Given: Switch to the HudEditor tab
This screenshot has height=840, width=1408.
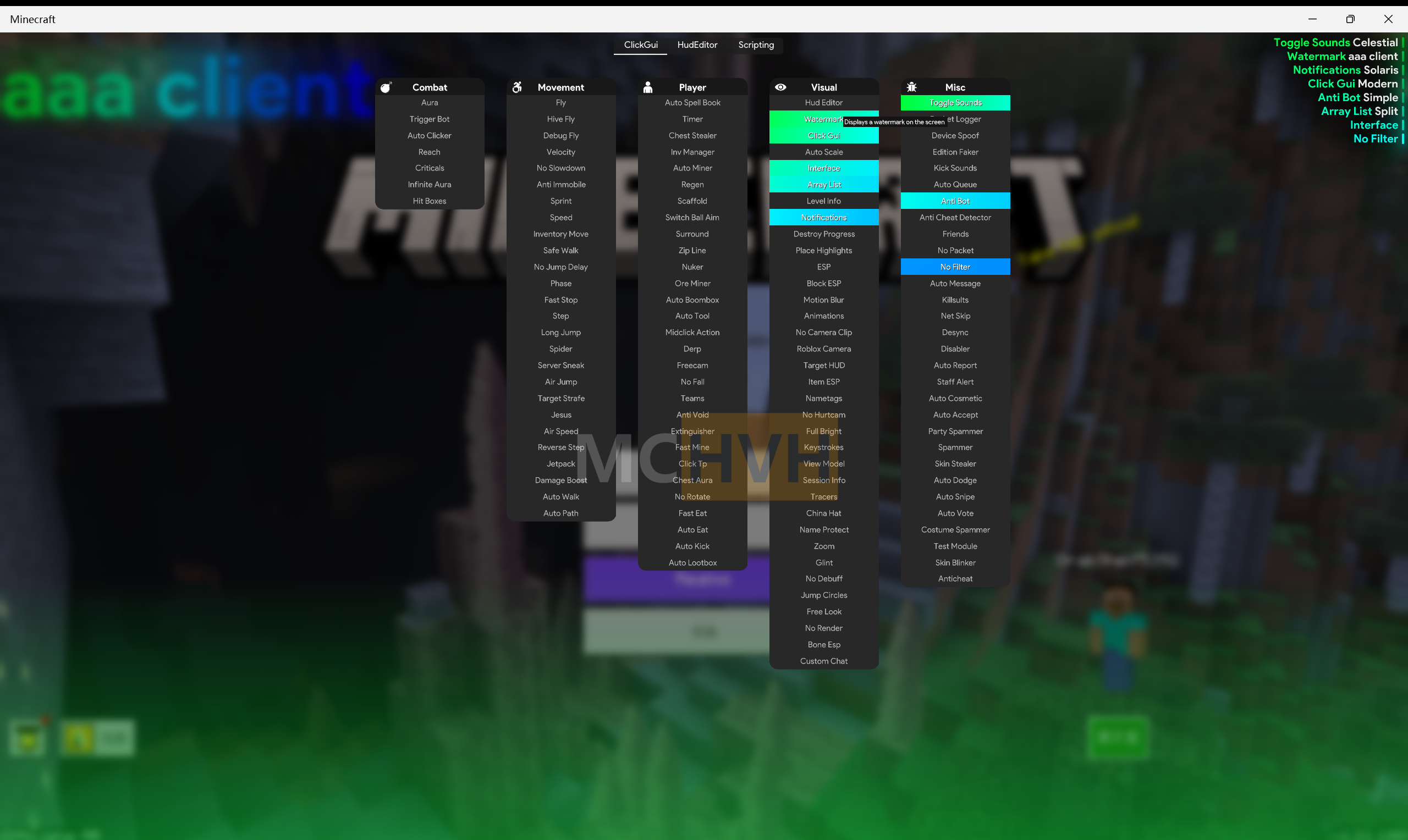Looking at the screenshot, I should pos(697,45).
